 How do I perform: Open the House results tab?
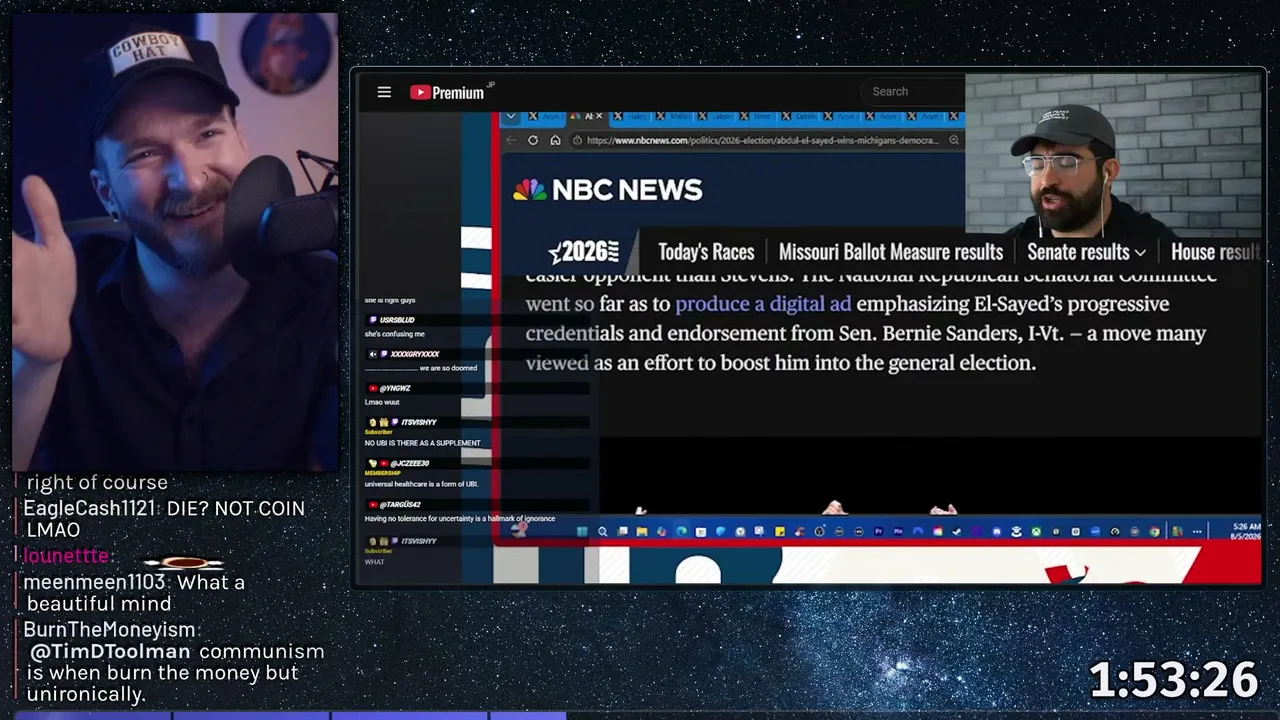1215,252
